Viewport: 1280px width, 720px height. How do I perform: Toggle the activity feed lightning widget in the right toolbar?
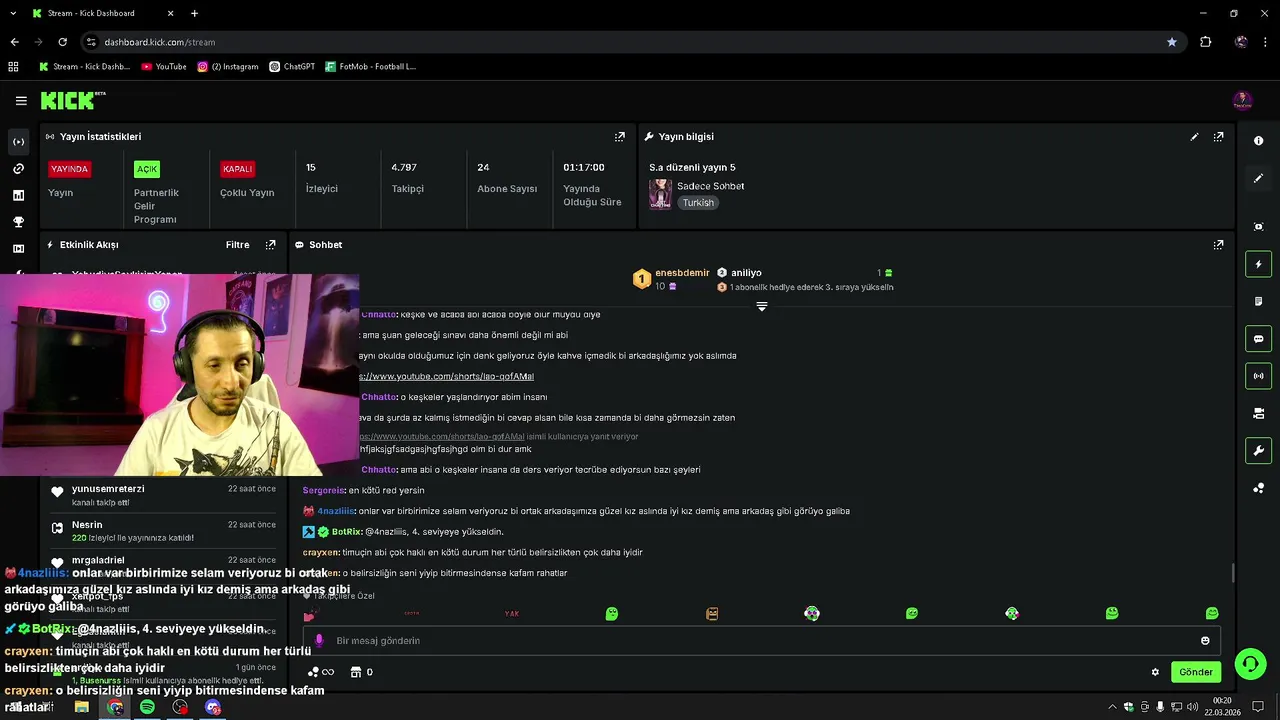tap(1259, 264)
